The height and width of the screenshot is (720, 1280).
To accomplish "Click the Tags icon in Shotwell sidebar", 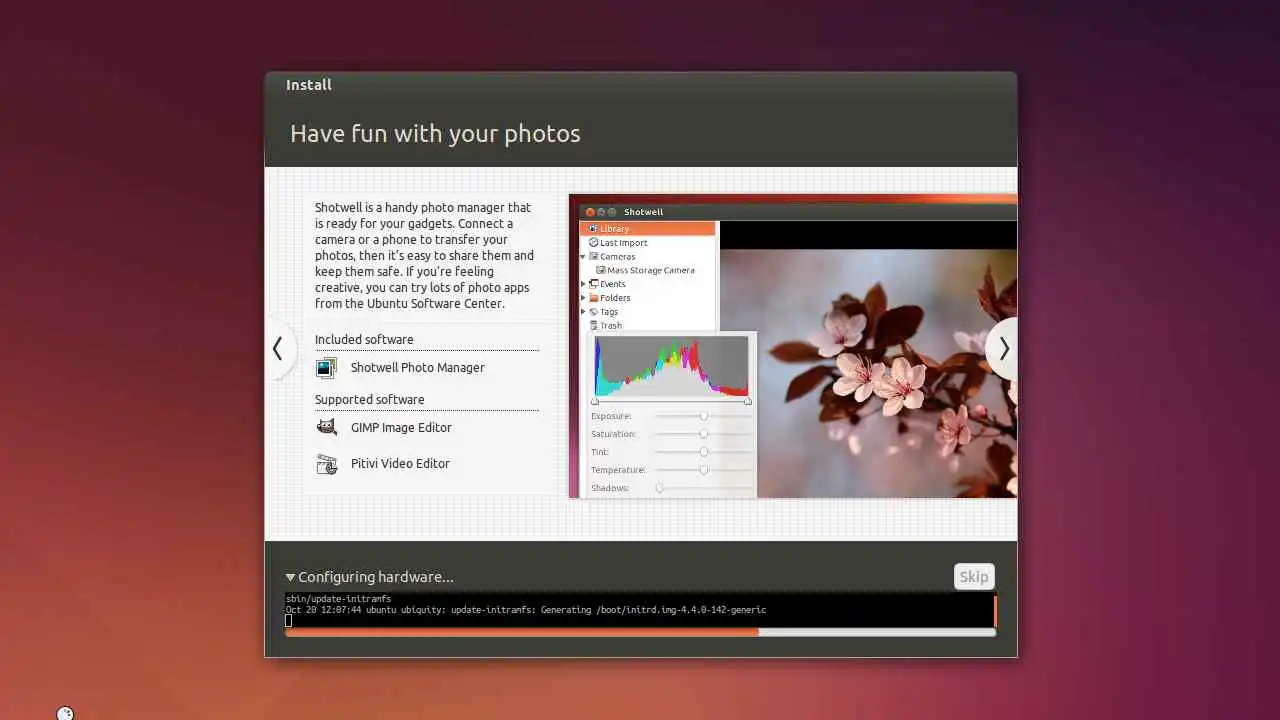I will 593,312.
